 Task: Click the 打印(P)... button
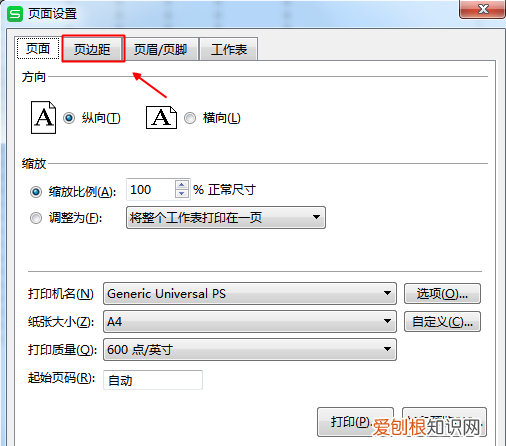pyautogui.click(x=355, y=422)
